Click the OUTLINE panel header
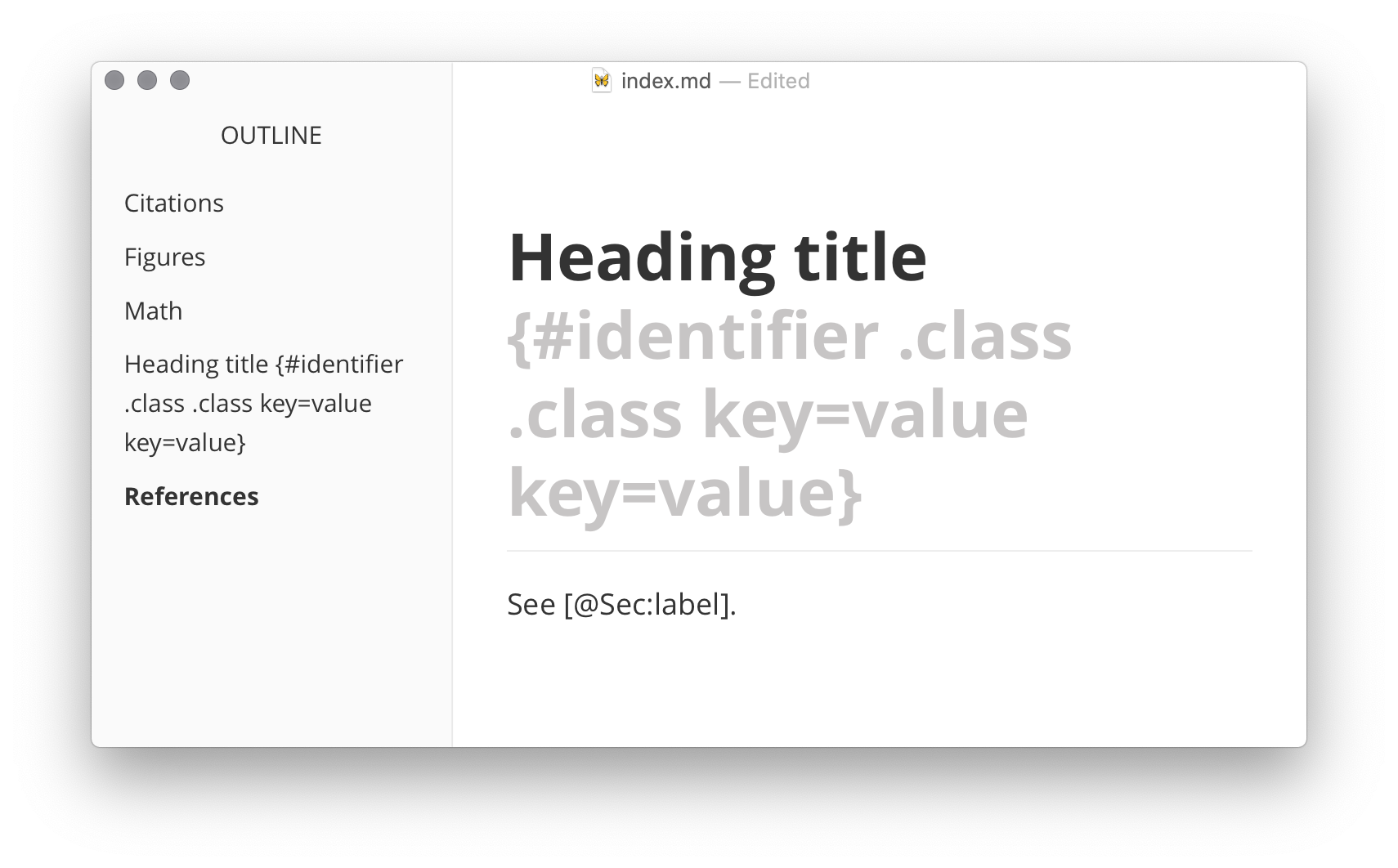1398x868 pixels. pos(271,135)
